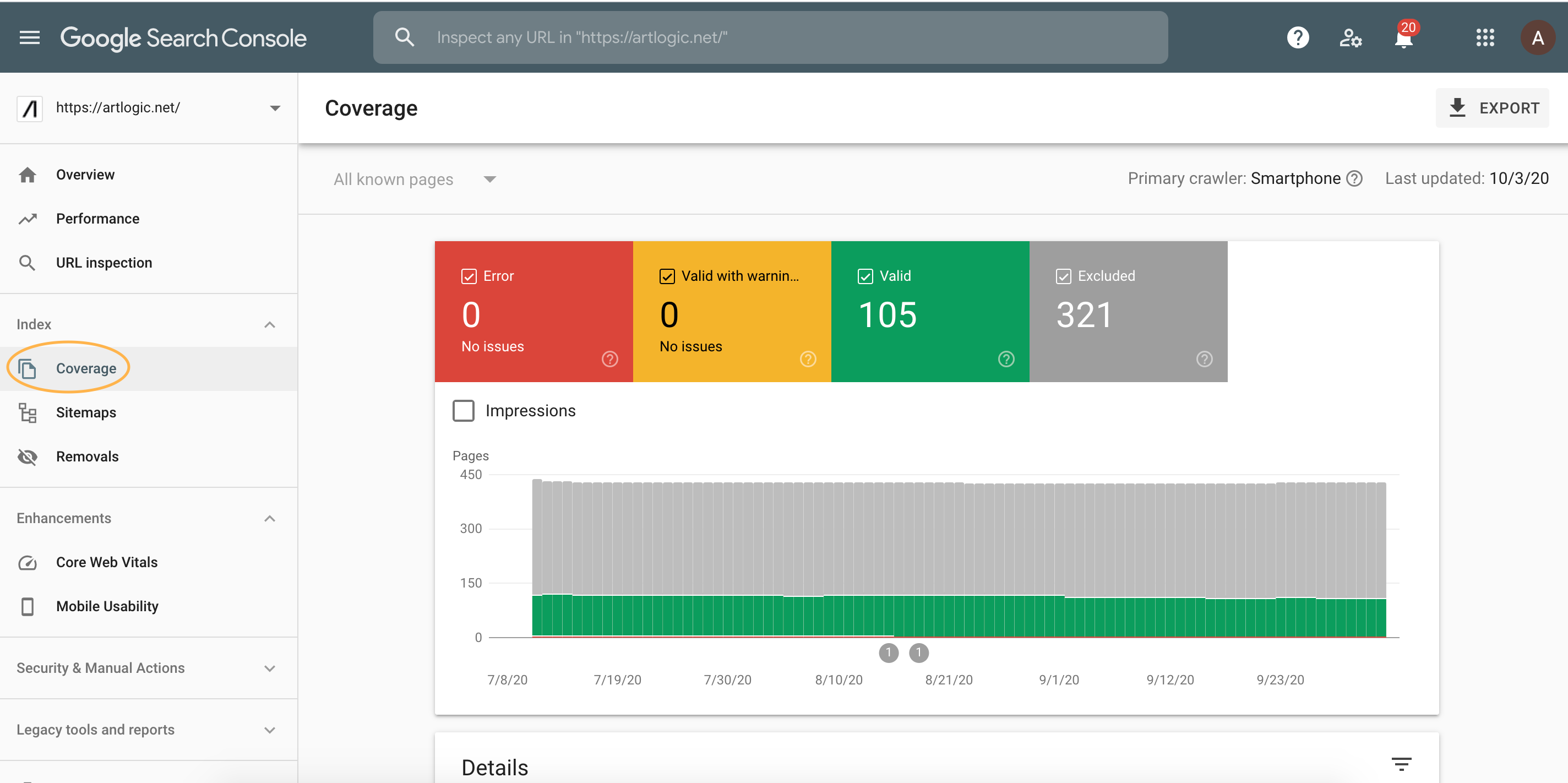Expand Legacy tools and reports section
The image size is (1568, 783).
pyautogui.click(x=270, y=730)
